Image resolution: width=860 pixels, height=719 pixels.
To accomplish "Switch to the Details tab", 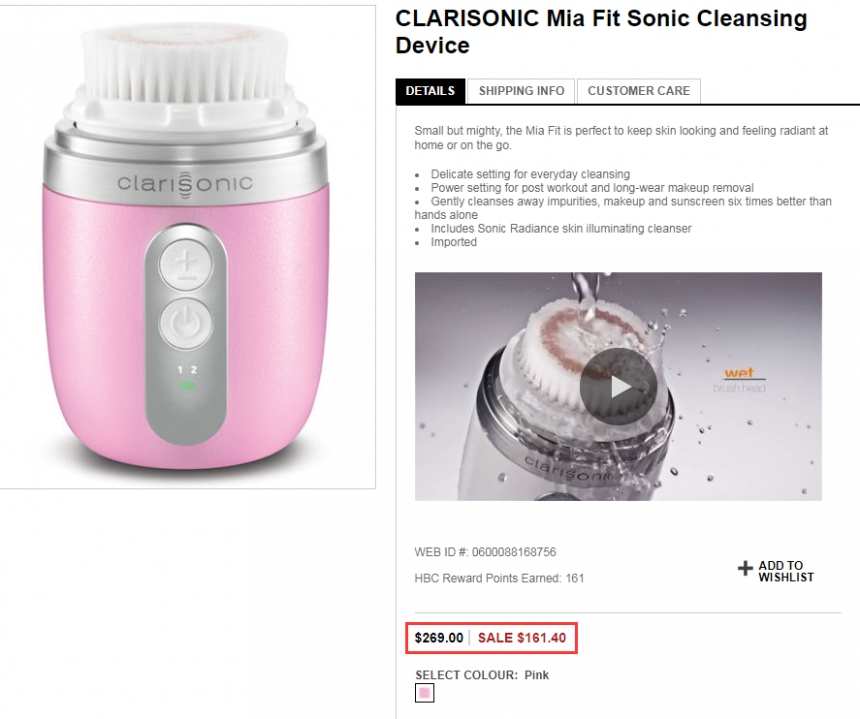I will [x=430, y=91].
